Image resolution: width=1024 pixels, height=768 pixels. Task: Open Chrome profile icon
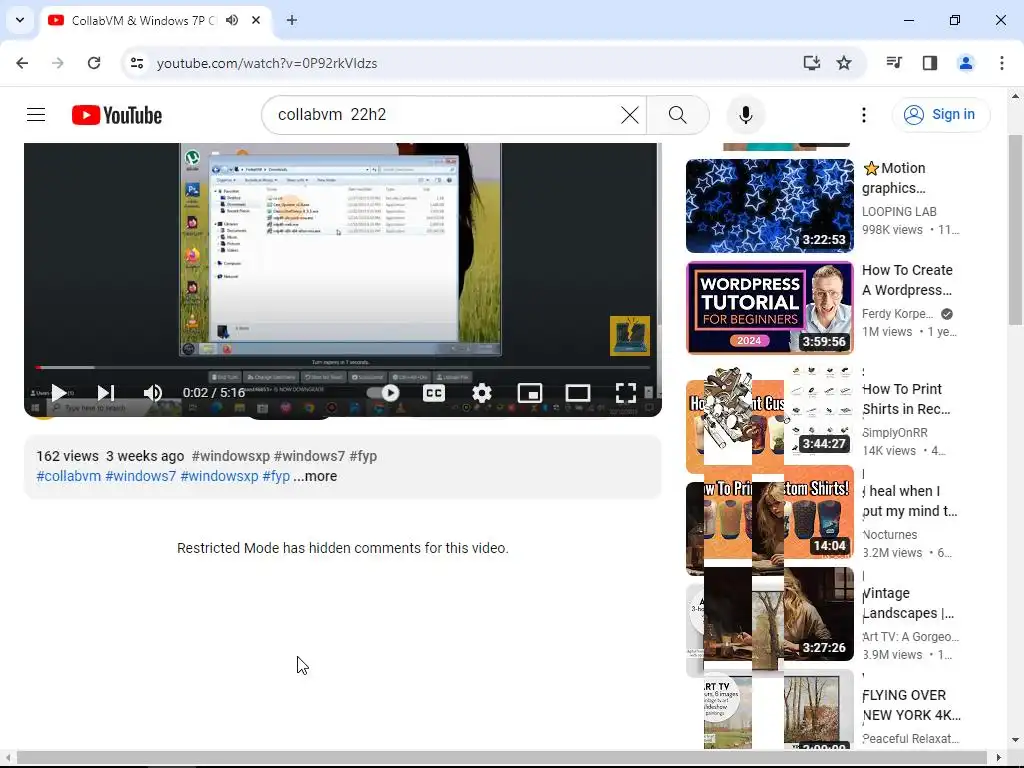point(965,63)
